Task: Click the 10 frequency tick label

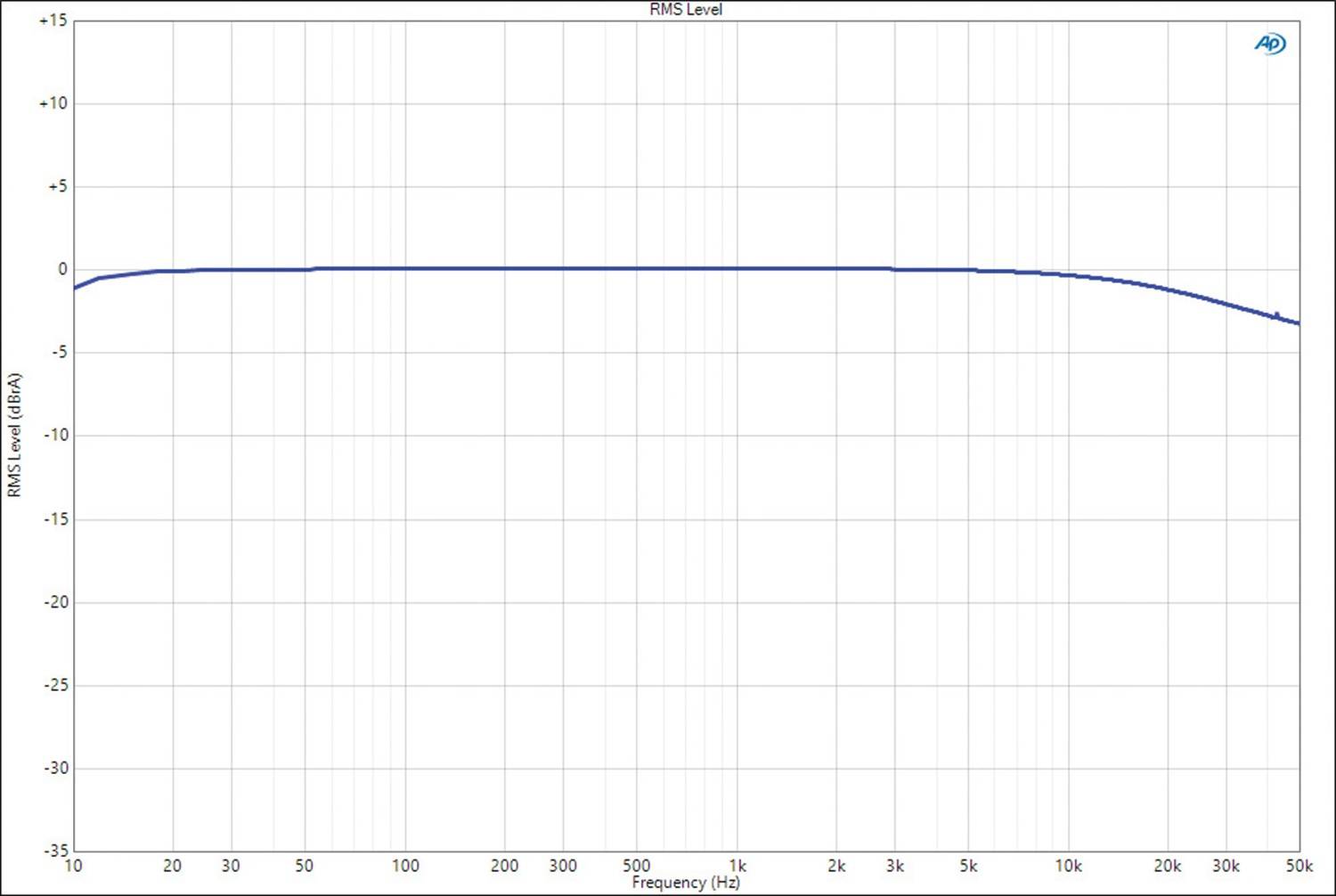Action: (73, 866)
